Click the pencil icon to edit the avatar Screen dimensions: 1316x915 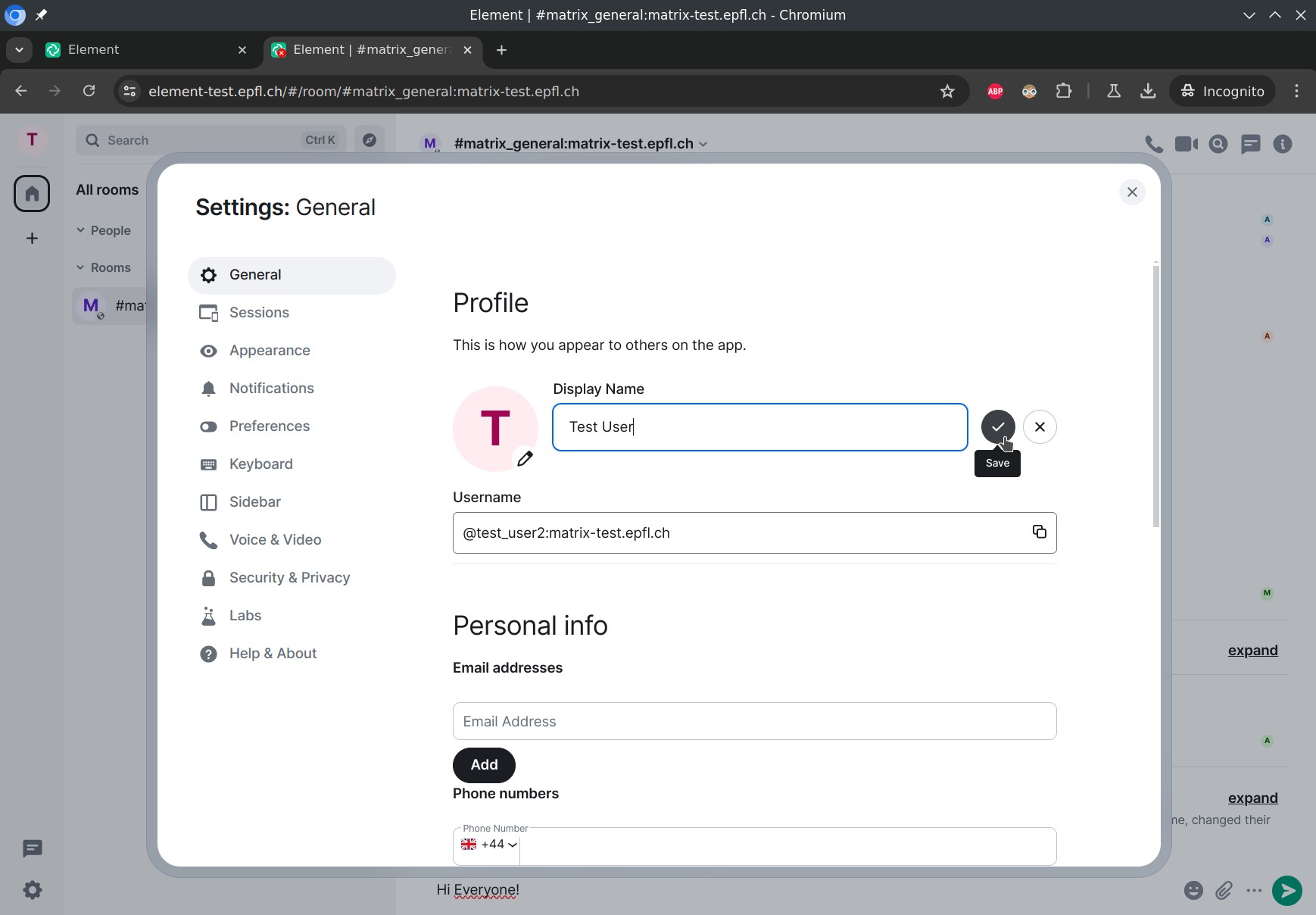pyautogui.click(x=524, y=458)
